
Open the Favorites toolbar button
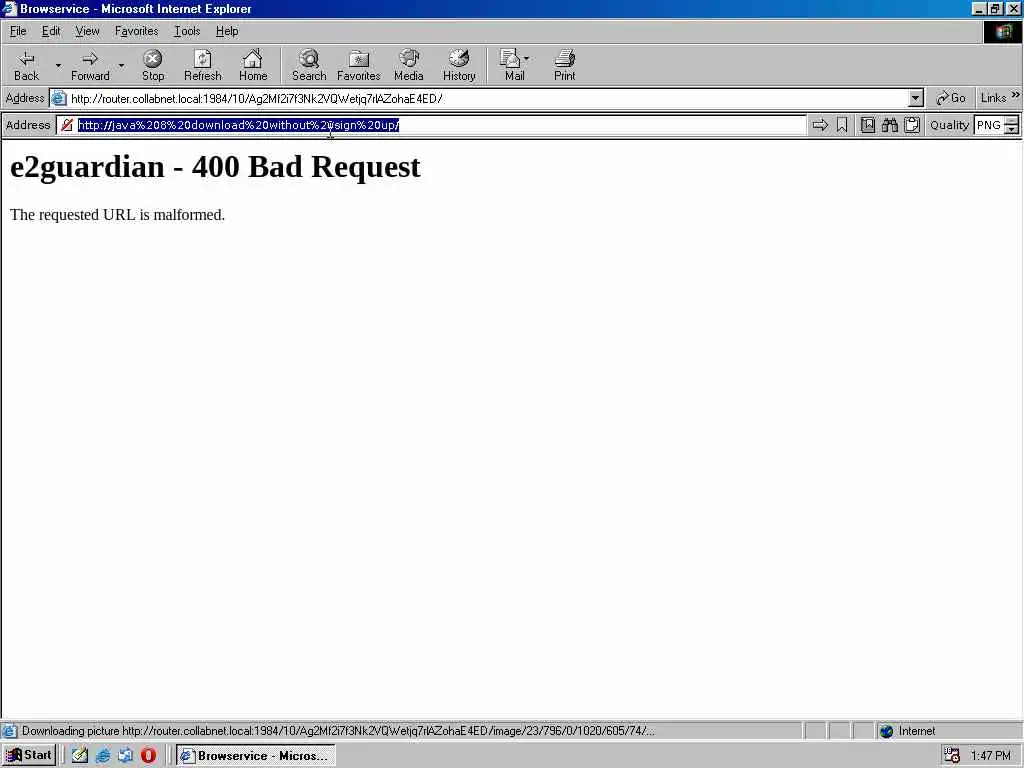click(359, 65)
